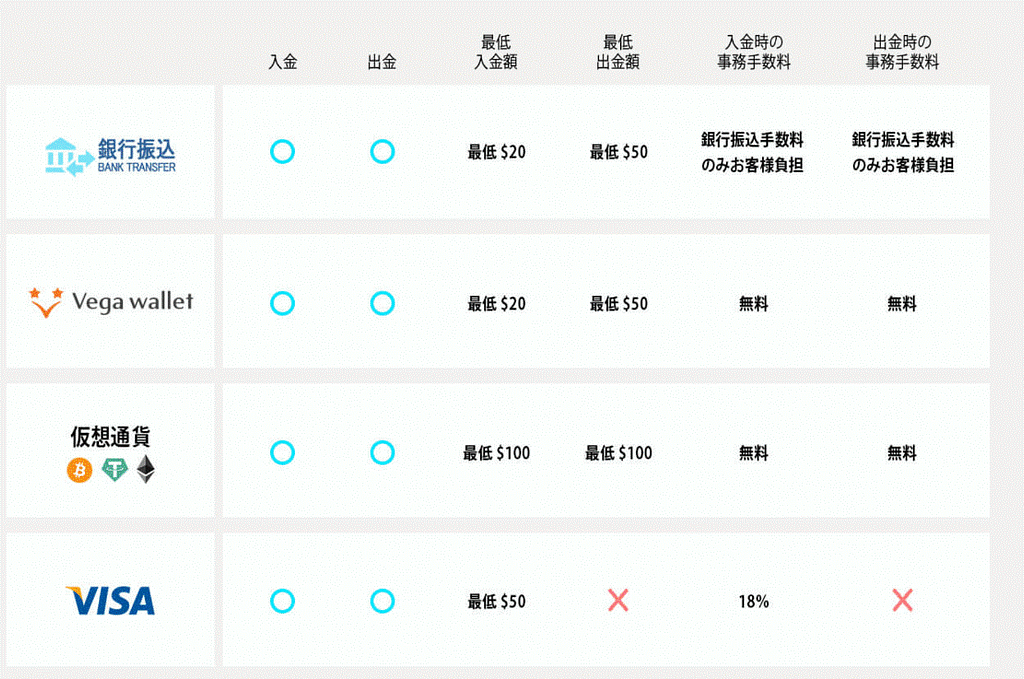
Task: Click the bank transfer logo icon
Action: (x=69, y=156)
